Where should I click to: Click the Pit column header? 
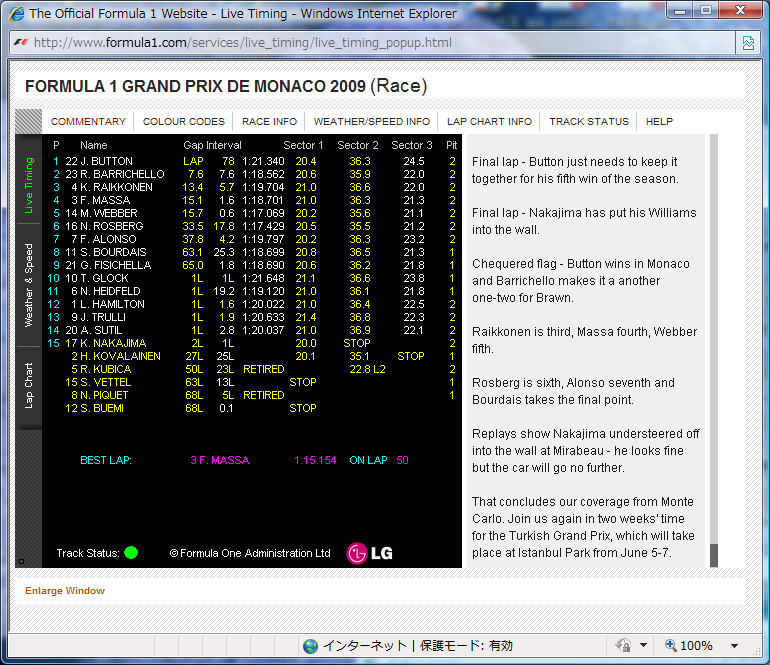click(x=451, y=145)
